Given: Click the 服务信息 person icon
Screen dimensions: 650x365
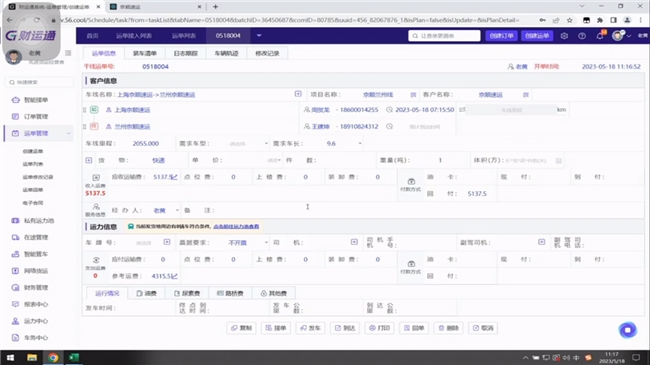Looking at the screenshot, I should (x=96, y=207).
